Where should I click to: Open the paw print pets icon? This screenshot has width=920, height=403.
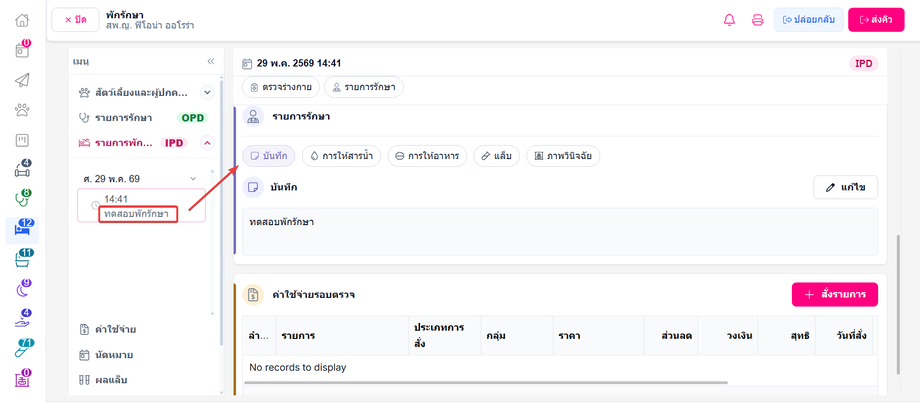point(22,110)
